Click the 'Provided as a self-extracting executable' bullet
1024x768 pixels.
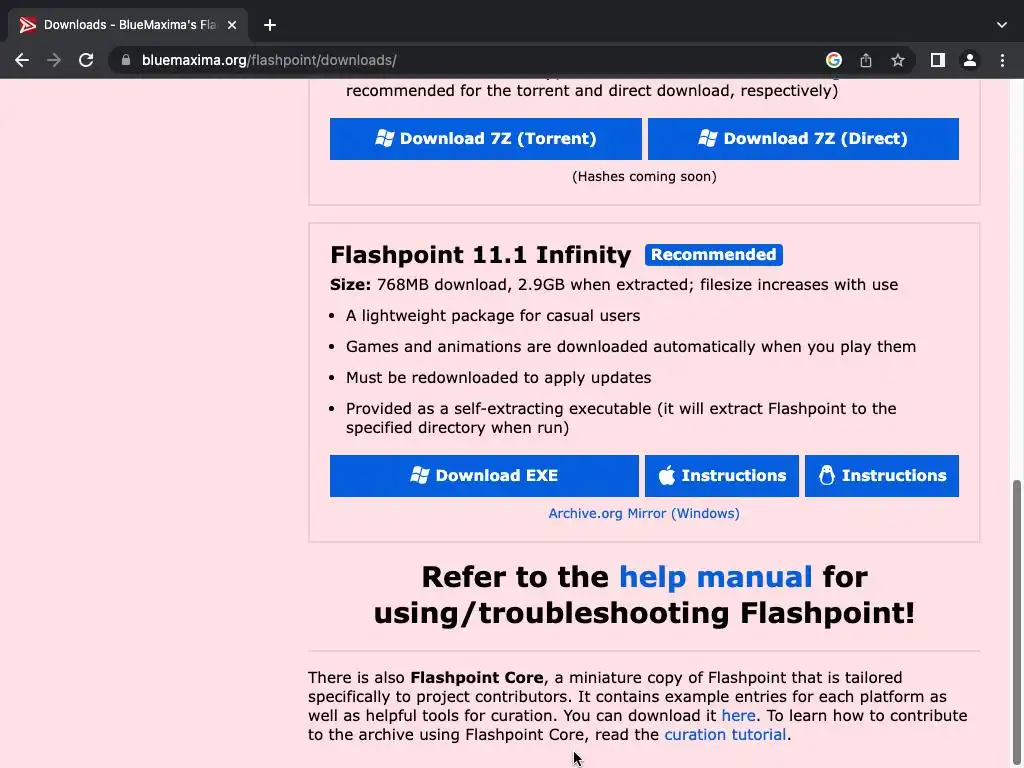621,418
